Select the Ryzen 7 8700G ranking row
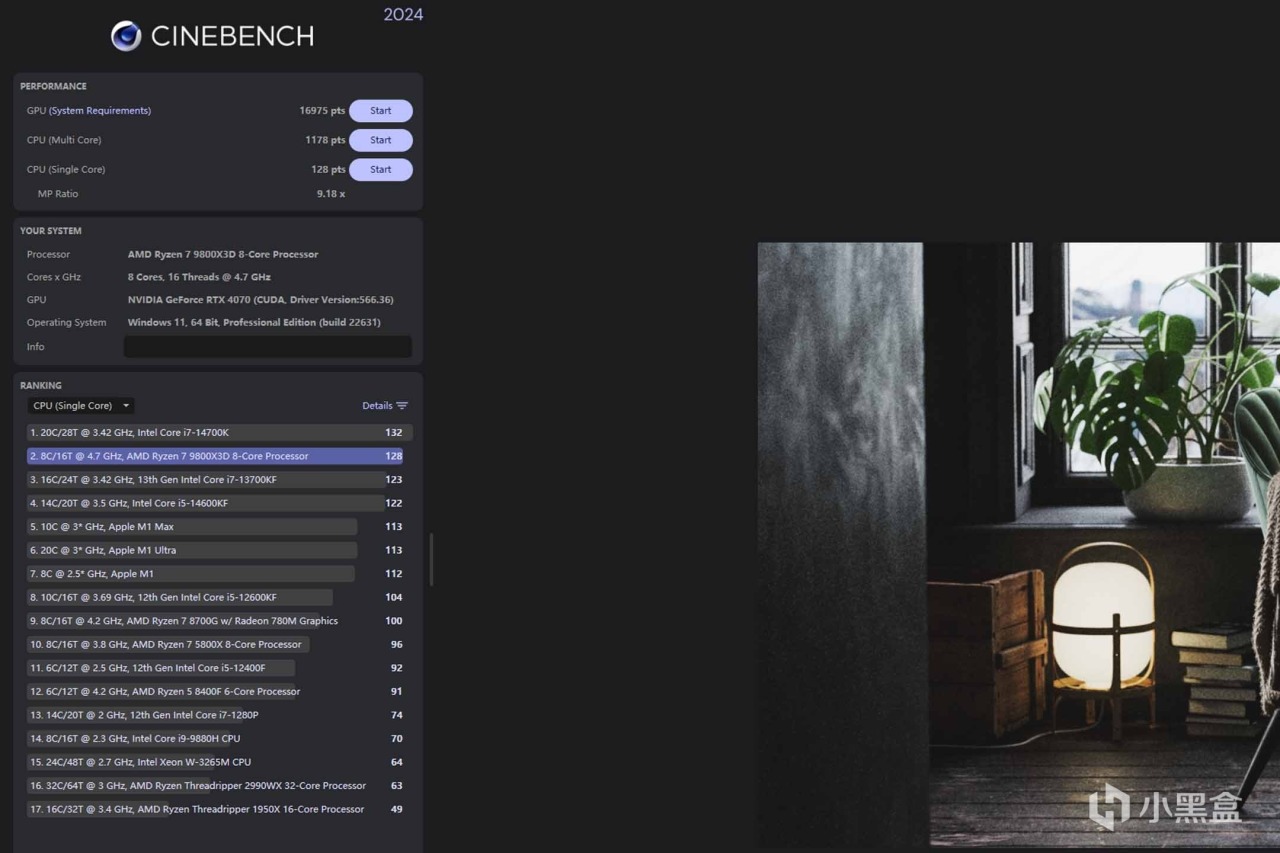This screenshot has width=1280, height=853. 219,621
